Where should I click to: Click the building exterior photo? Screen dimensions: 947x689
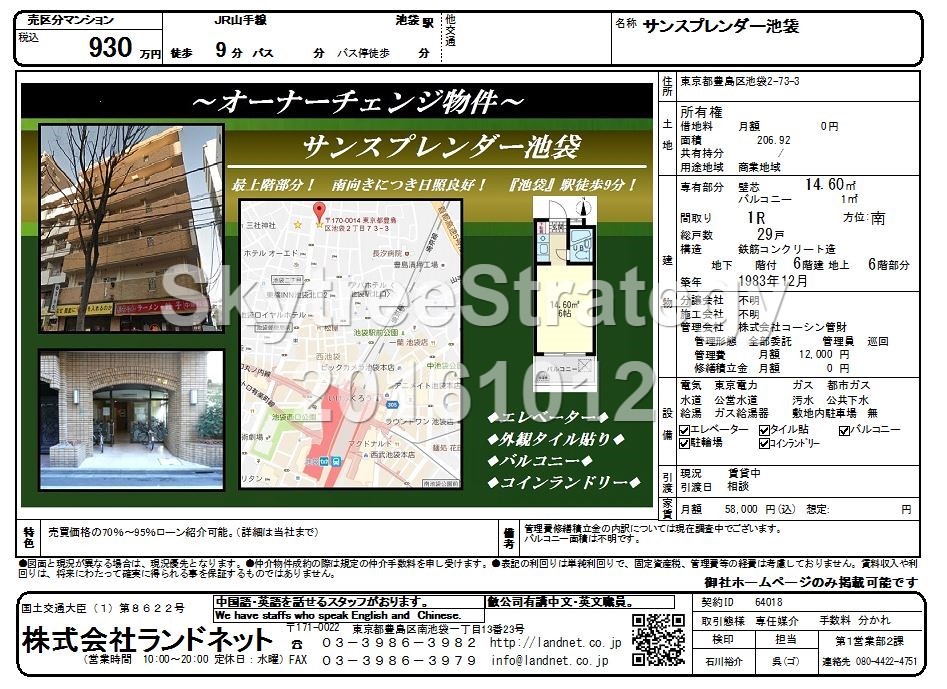[132, 228]
